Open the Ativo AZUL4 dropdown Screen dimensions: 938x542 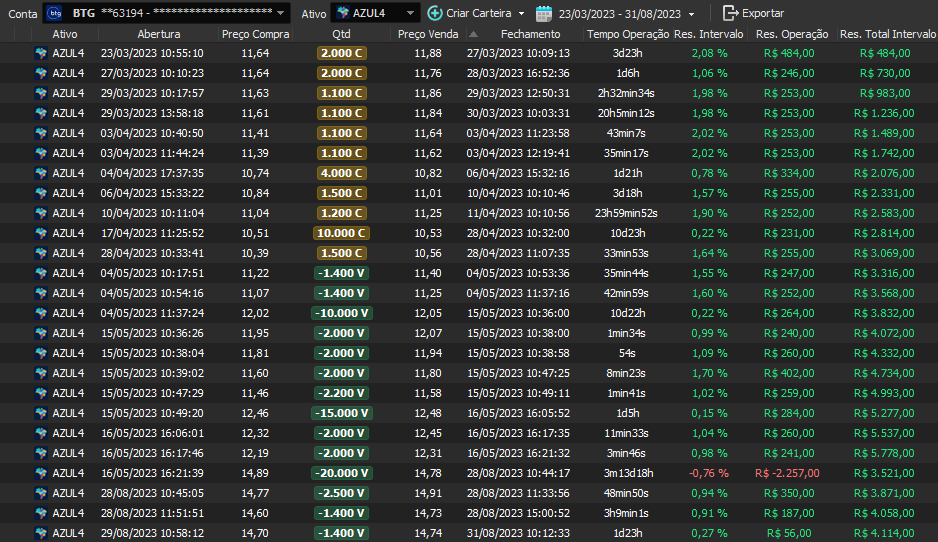tap(408, 14)
